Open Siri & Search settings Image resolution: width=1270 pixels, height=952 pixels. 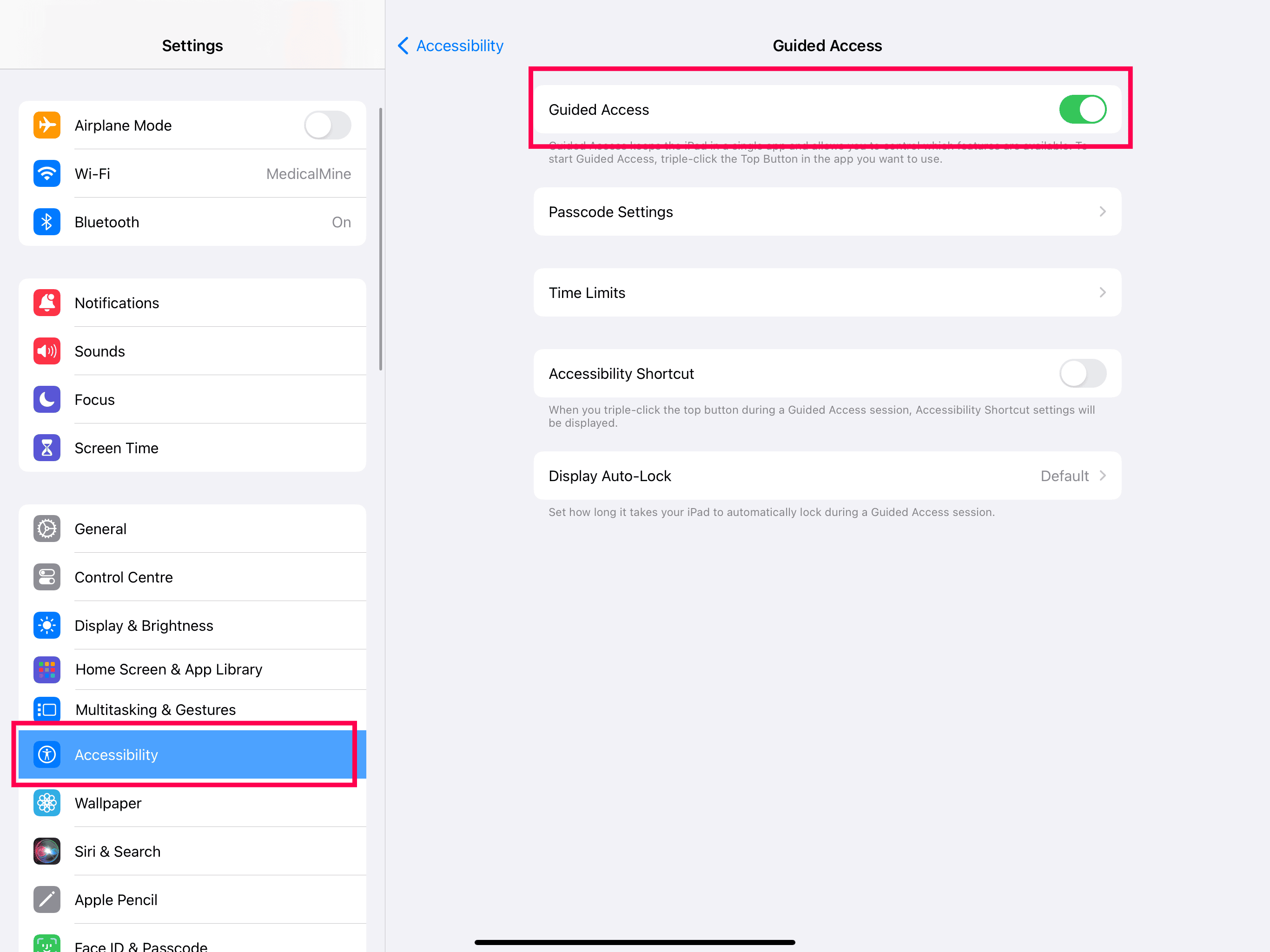(x=117, y=852)
